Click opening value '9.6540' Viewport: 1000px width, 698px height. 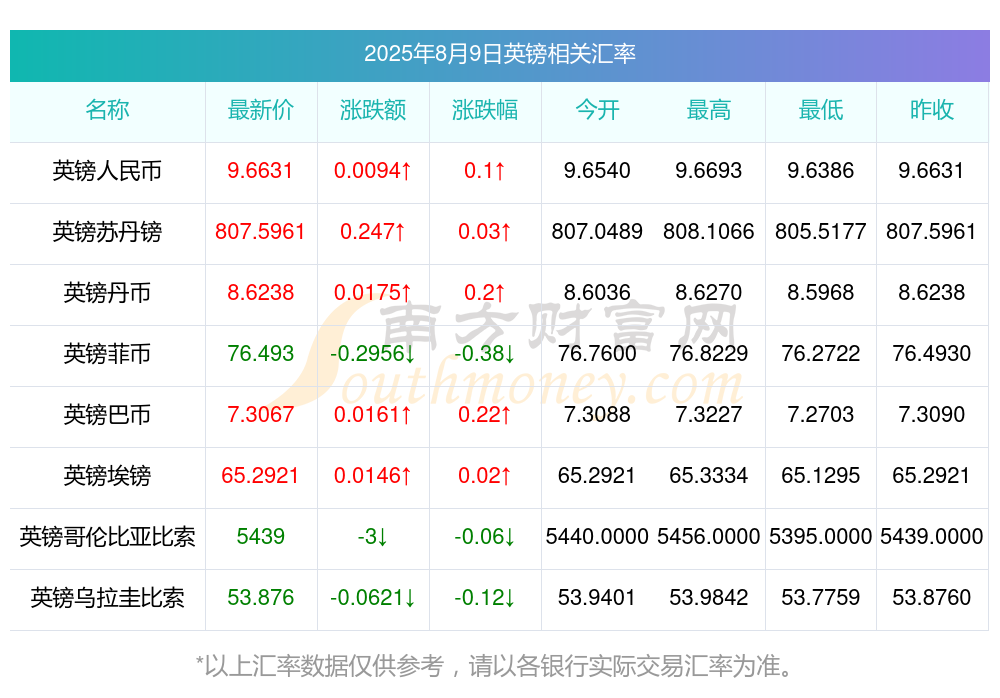[x=597, y=171]
